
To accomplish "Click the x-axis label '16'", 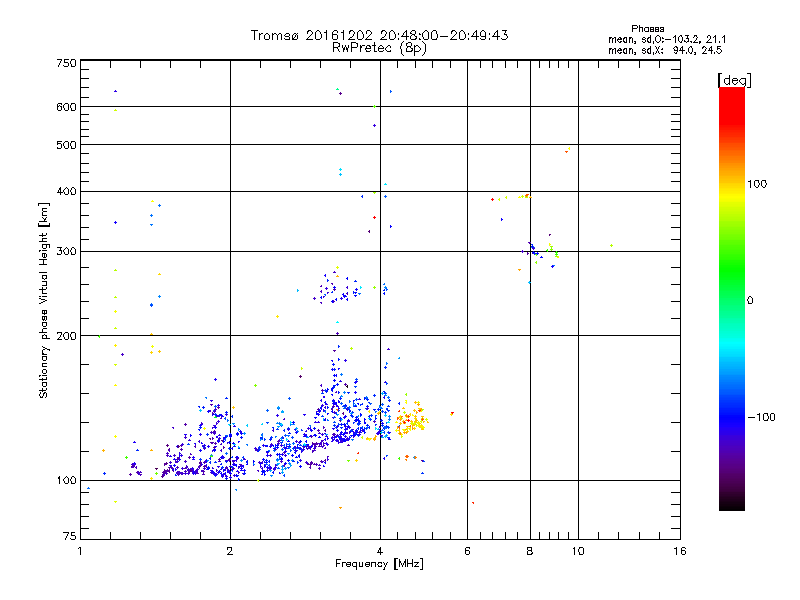I will 680,551.
